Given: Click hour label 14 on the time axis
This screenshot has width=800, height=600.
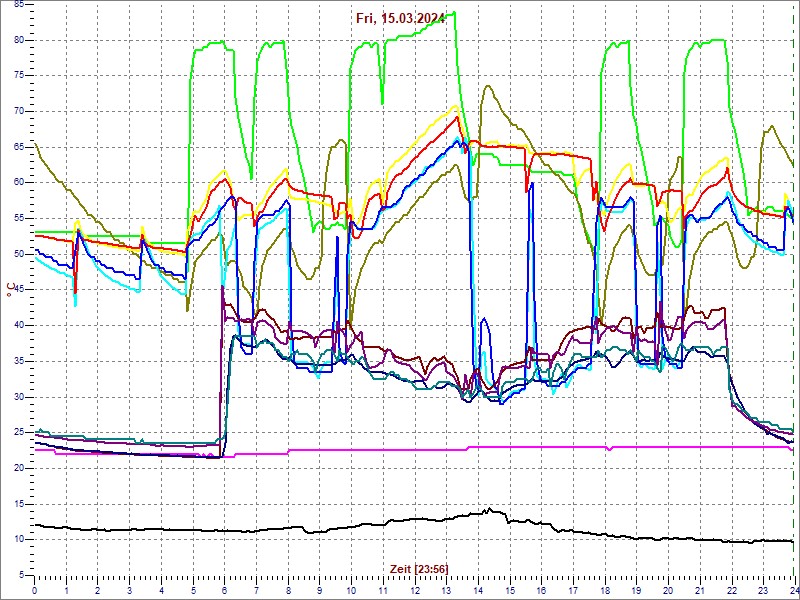Looking at the screenshot, I should point(478,590).
